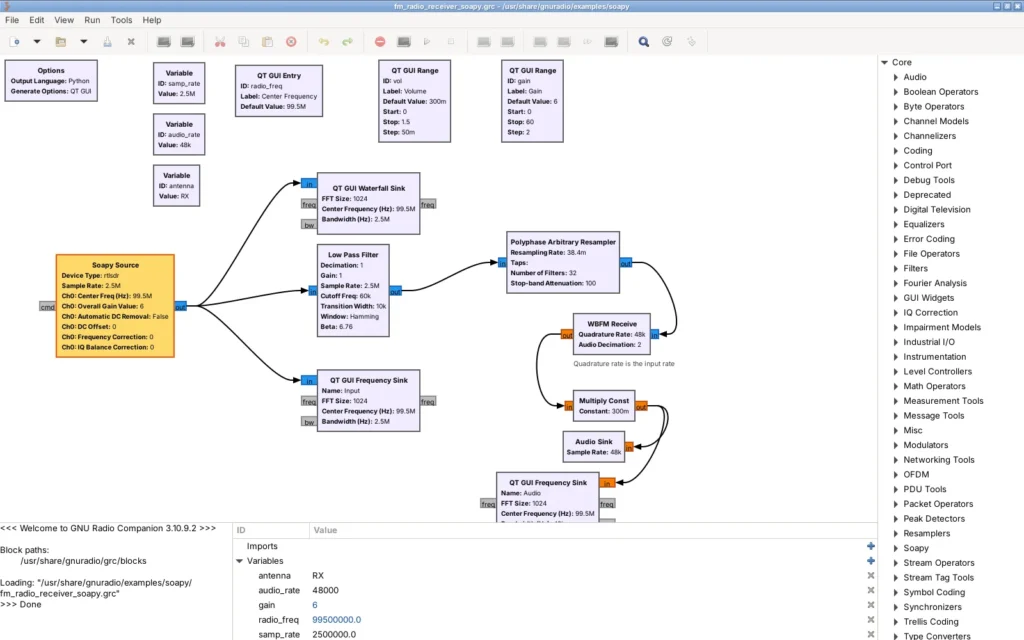
Task: Paste block from clipboard
Action: tap(267, 42)
